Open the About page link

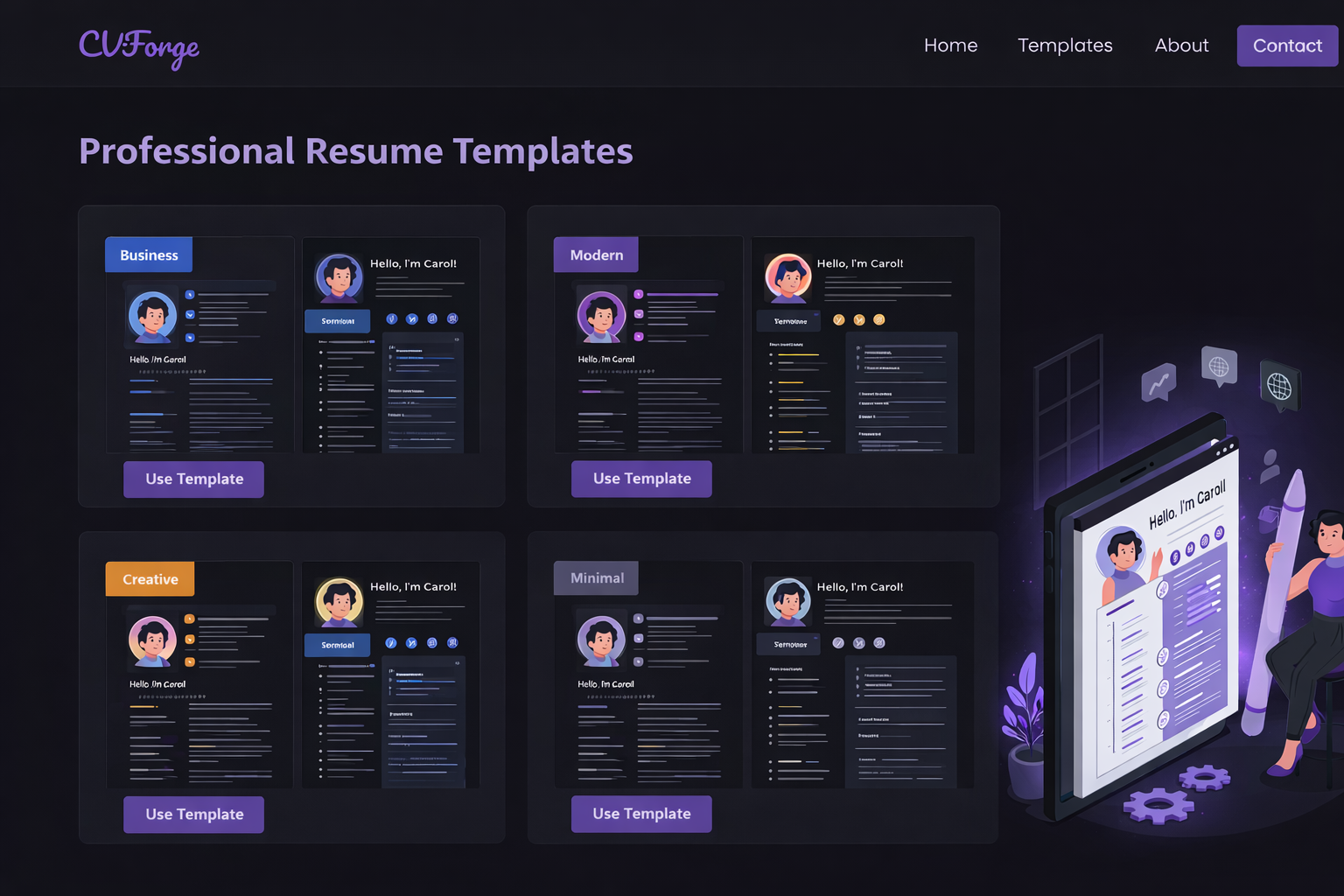(1181, 45)
